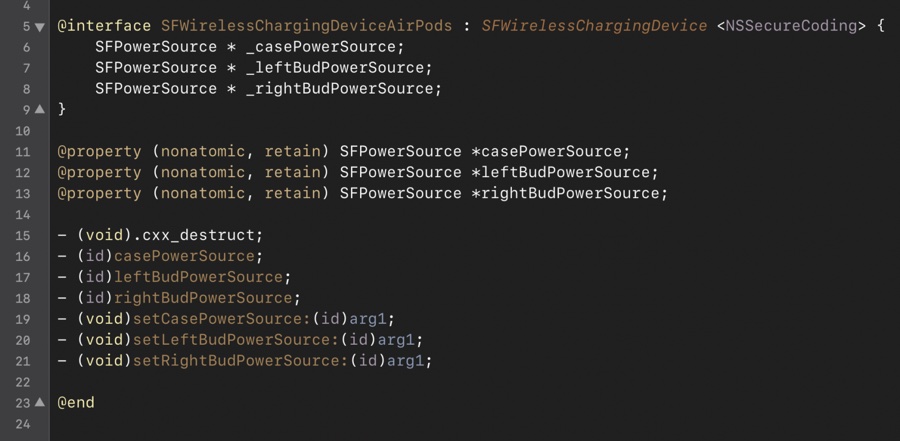Click the SFWirelessChargingDevice superclass name

(594, 26)
